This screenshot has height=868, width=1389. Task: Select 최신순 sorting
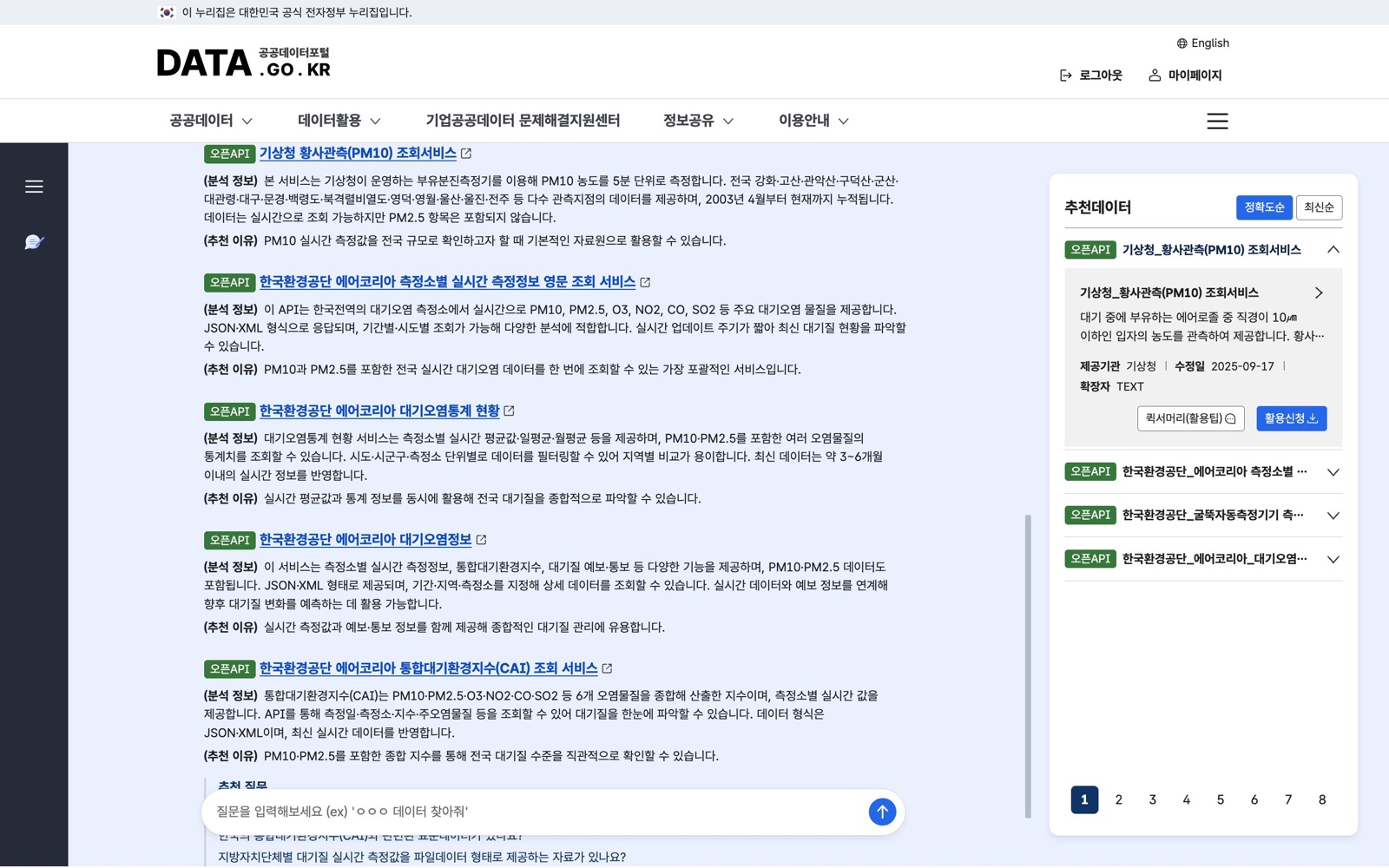pos(1319,207)
